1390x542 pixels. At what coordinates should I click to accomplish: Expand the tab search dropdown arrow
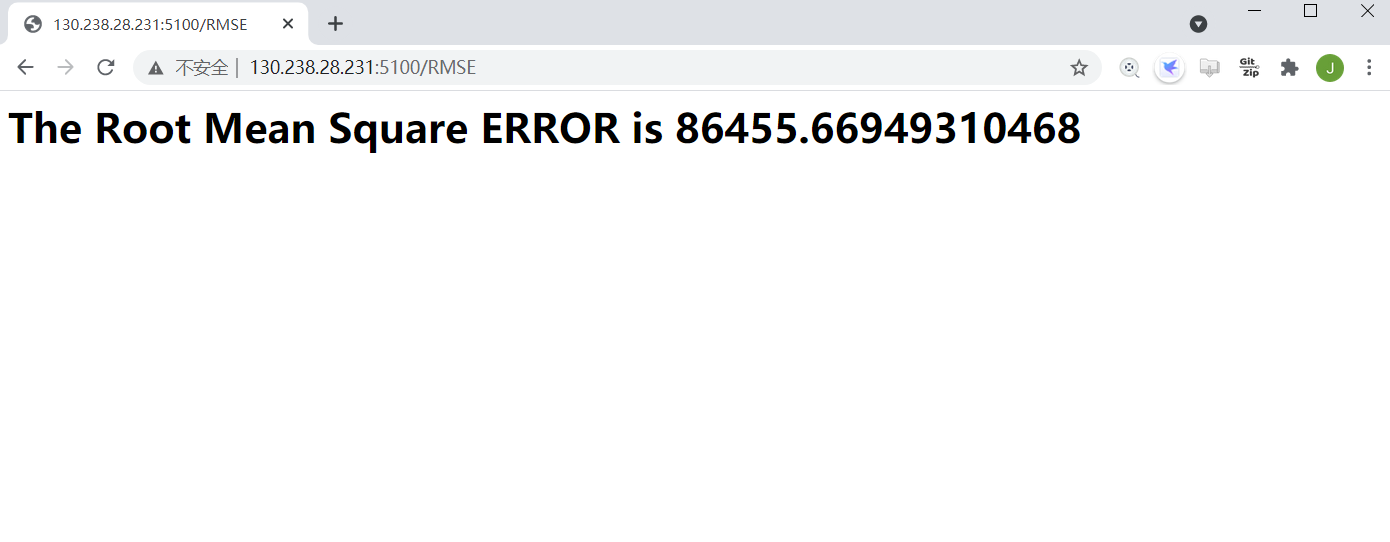(1198, 24)
